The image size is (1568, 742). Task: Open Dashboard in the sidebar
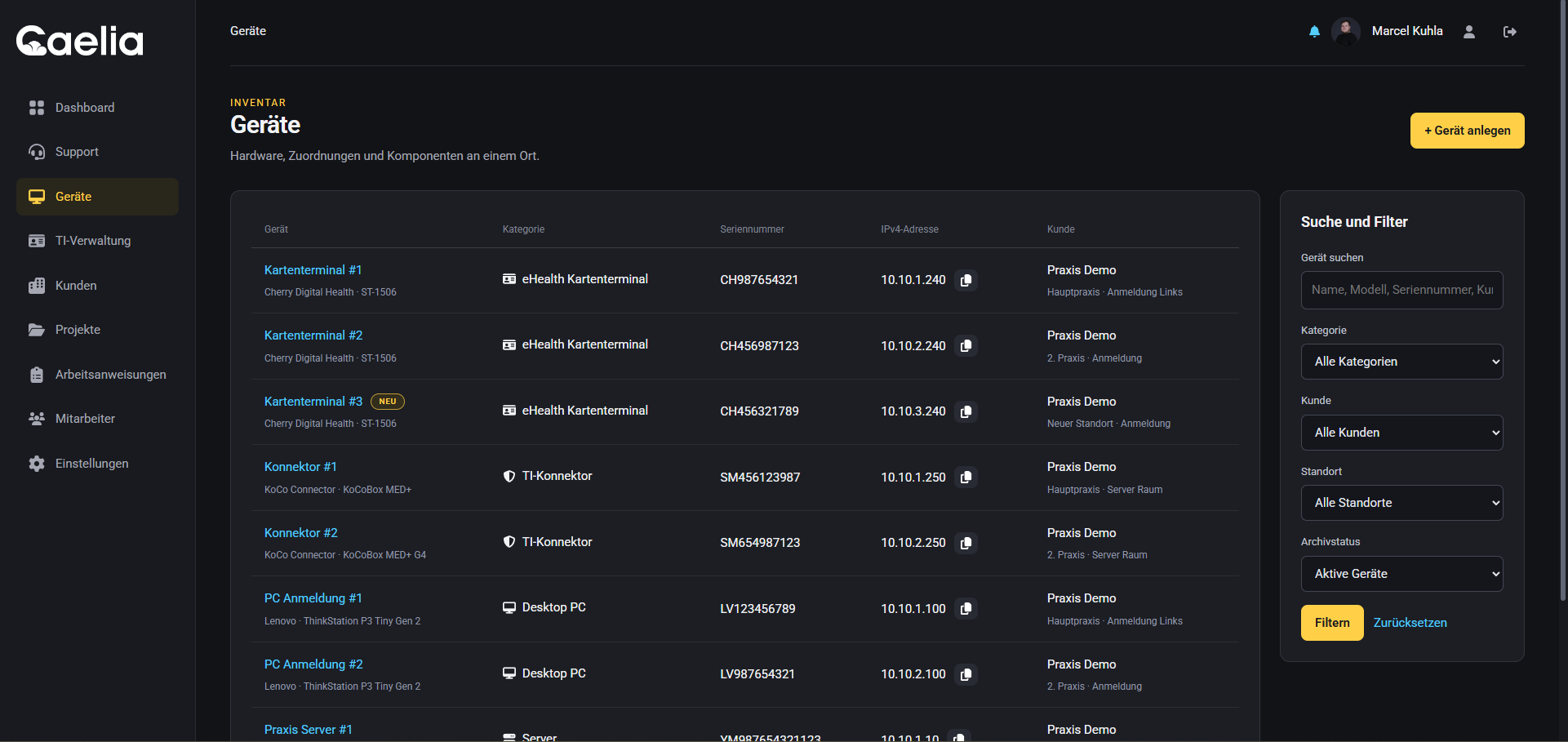[97, 108]
